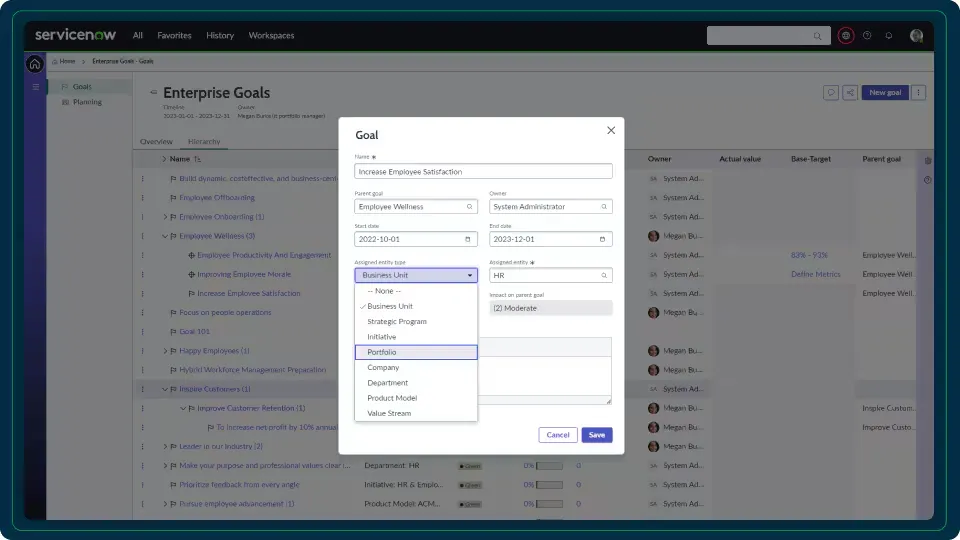Click the search magnifier in the header

[817, 36]
